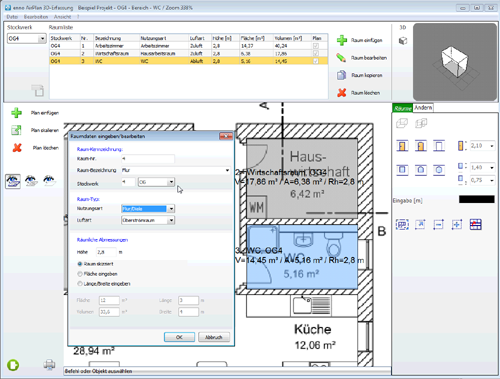Image resolution: width=500 pixels, height=379 pixels.
Task: Open the ? help menu
Action: (78, 17)
